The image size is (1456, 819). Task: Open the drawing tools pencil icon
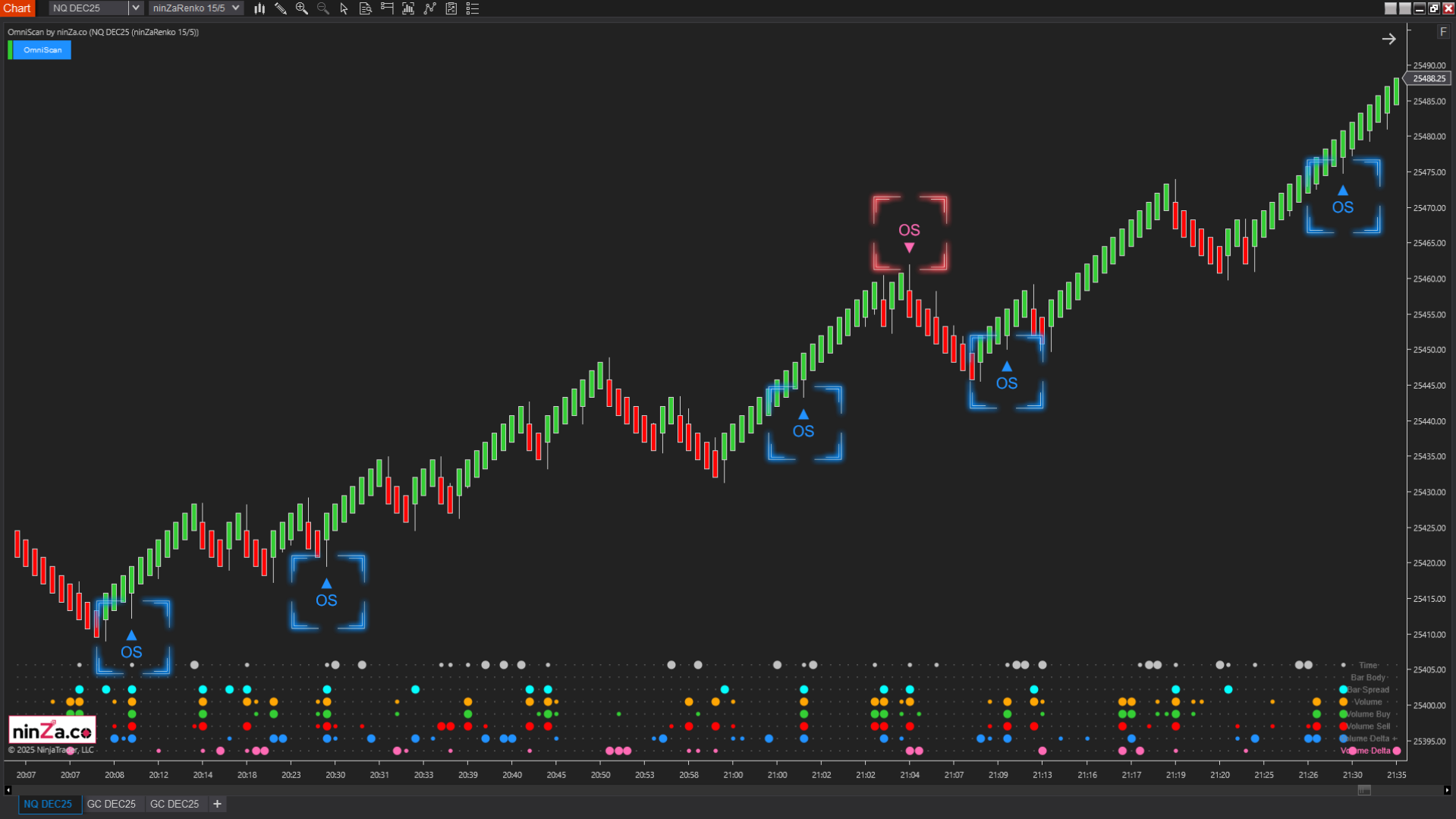280,8
